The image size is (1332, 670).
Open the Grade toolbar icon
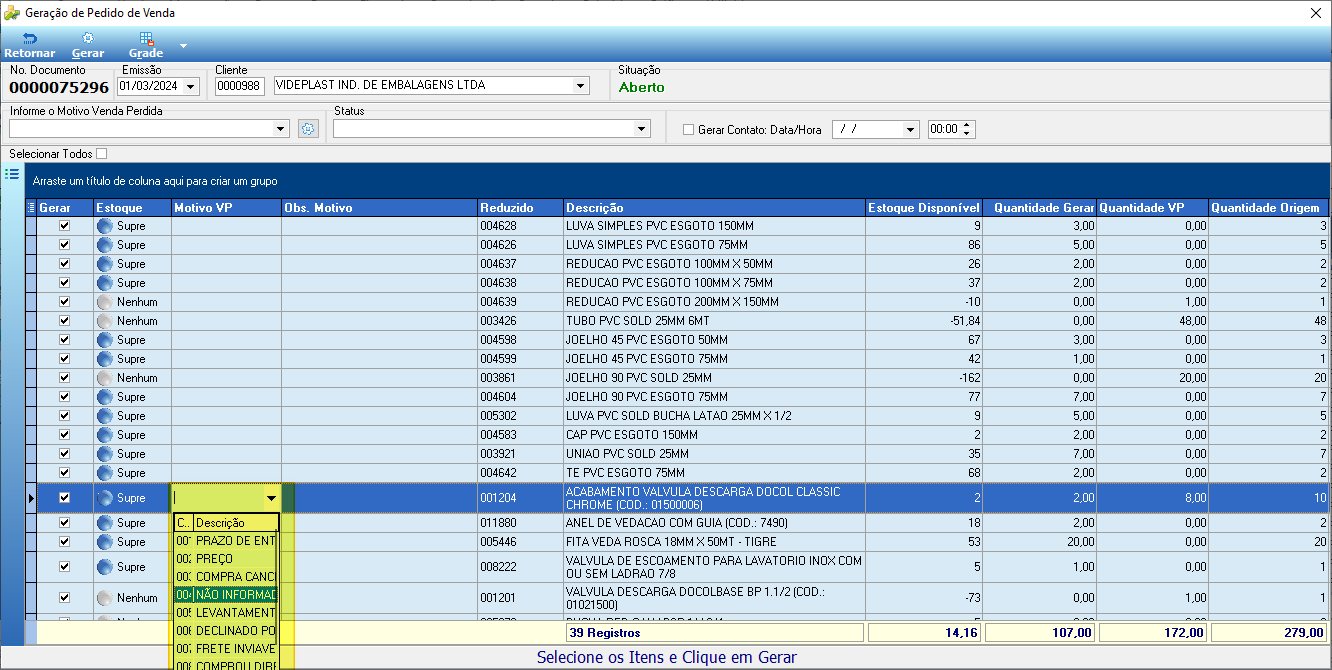click(146, 45)
